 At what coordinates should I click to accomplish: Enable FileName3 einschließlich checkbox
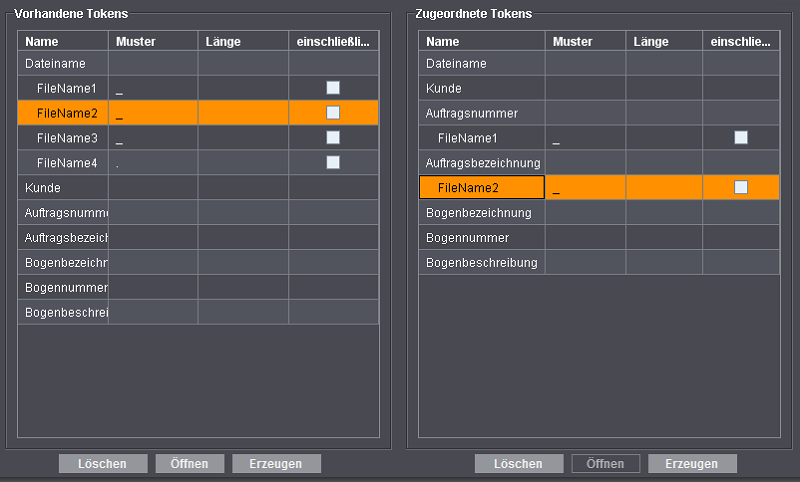(x=333, y=137)
